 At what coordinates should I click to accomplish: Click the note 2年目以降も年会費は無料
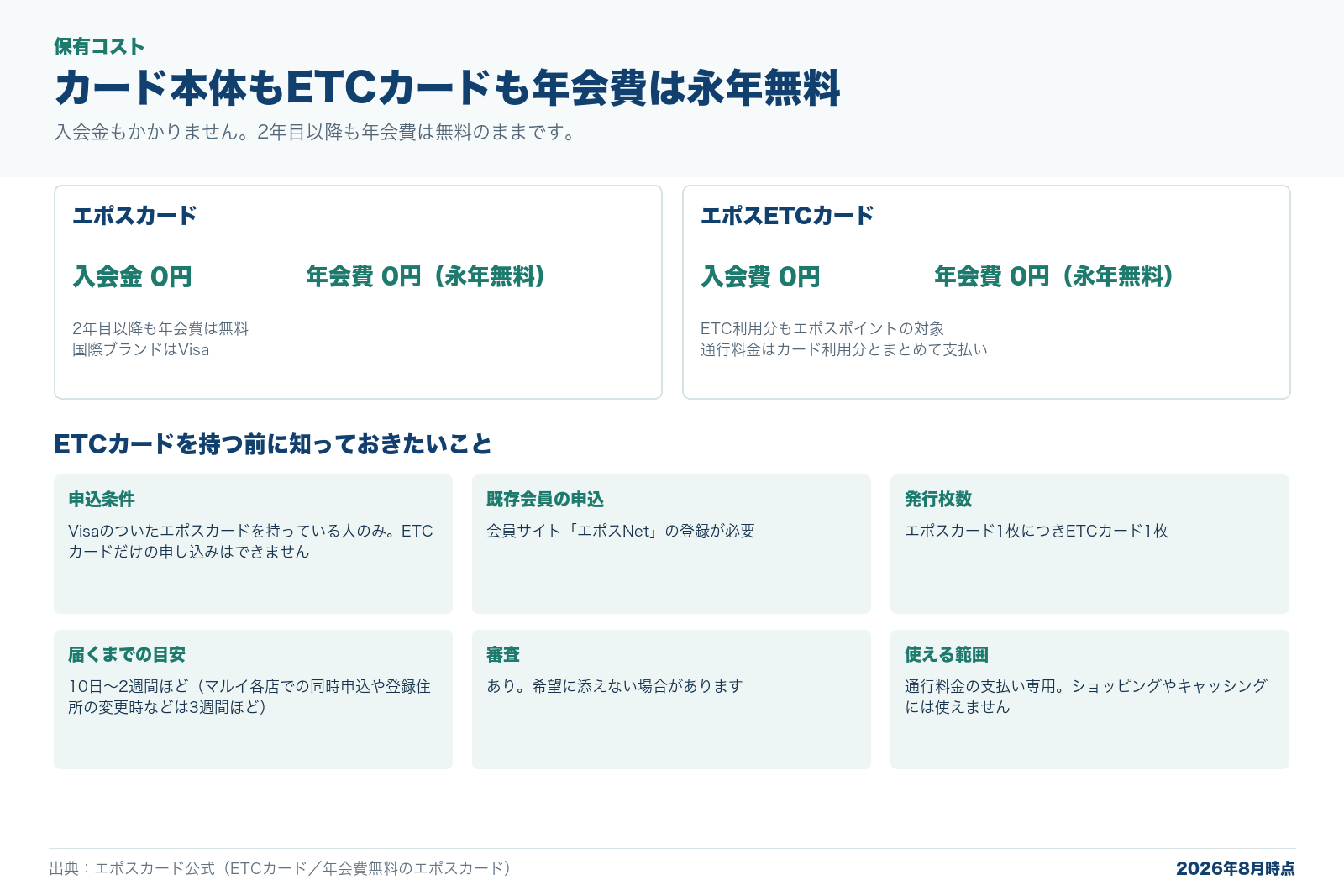pos(160,328)
